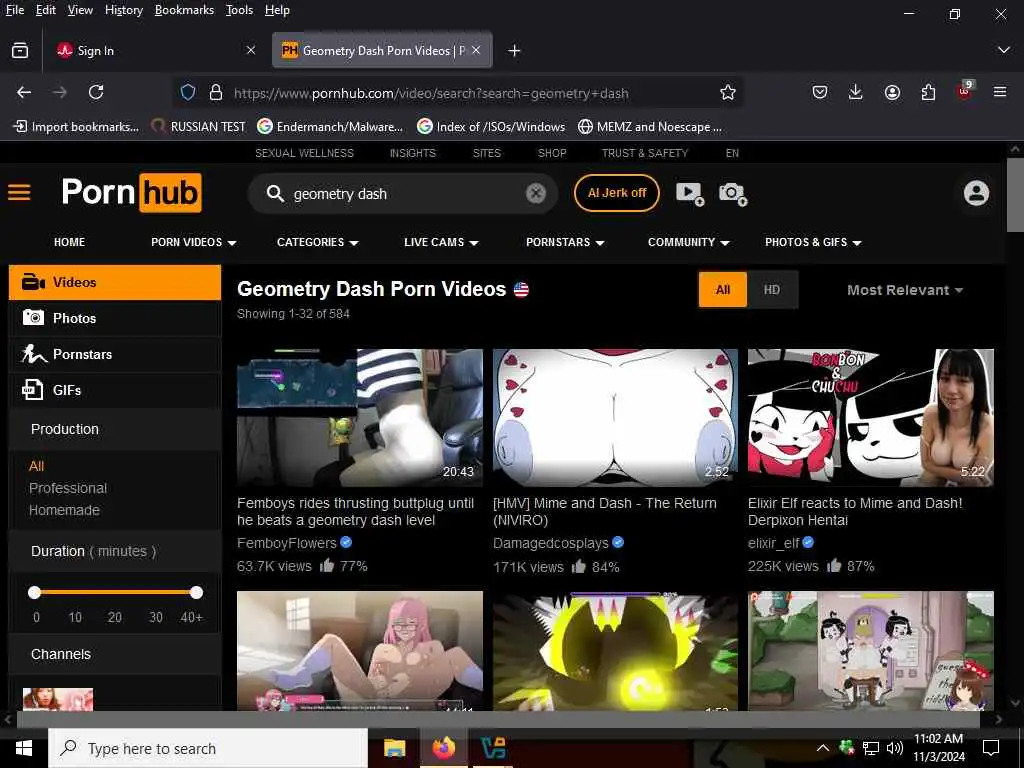Open the Firefox account icon
Image resolution: width=1024 pixels, height=768 pixels.
point(892,92)
